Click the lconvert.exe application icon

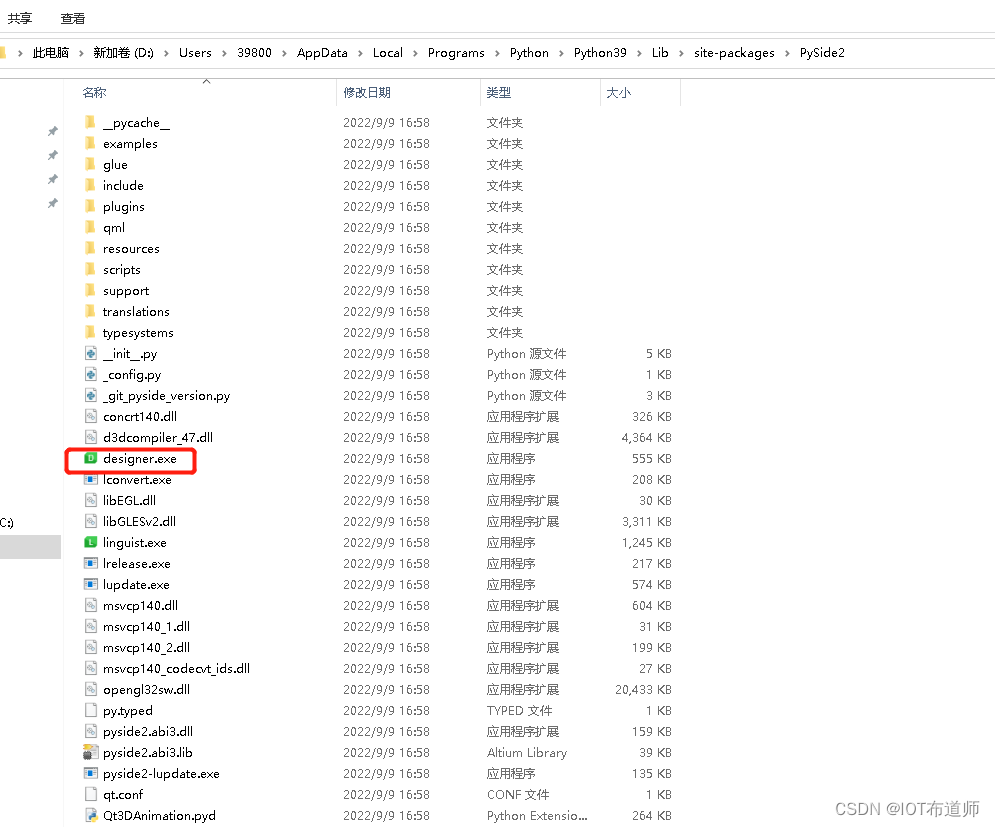tap(91, 479)
